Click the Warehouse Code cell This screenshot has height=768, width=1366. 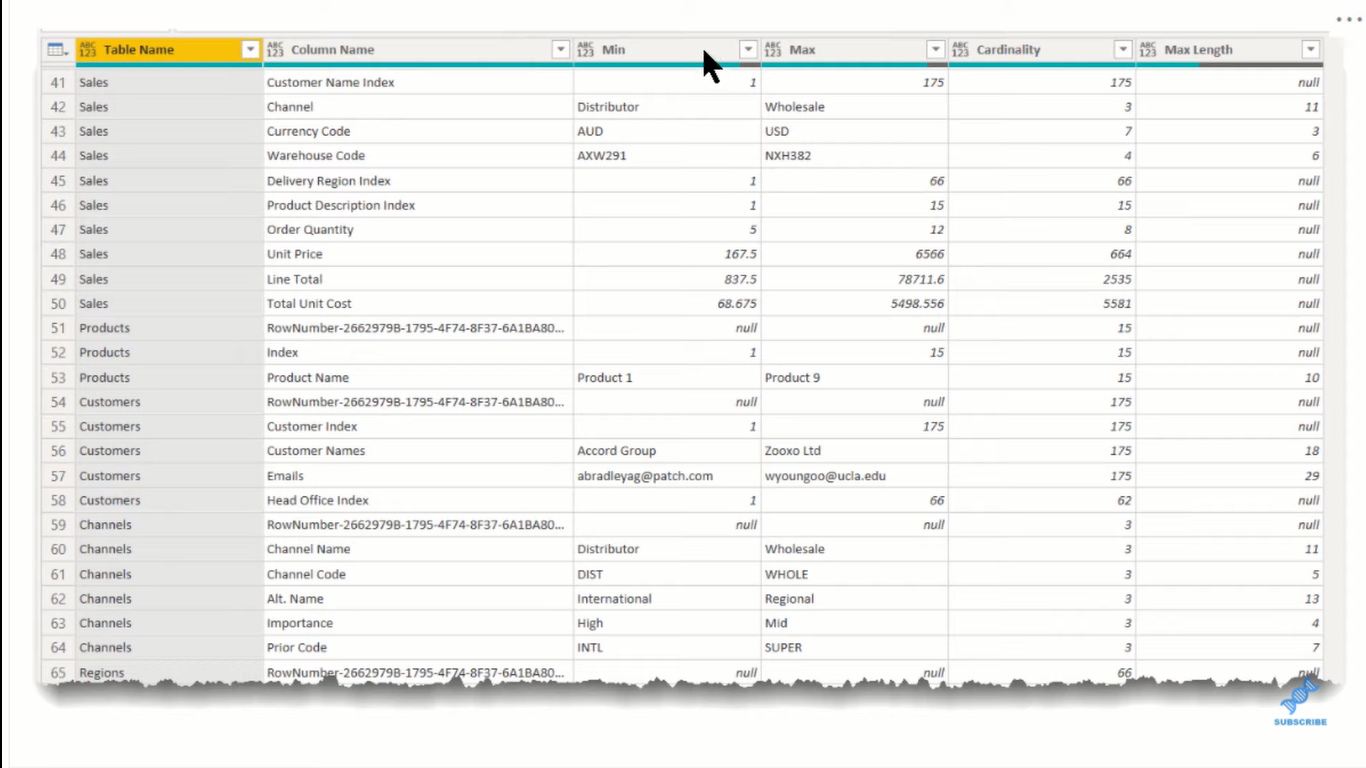pos(418,156)
